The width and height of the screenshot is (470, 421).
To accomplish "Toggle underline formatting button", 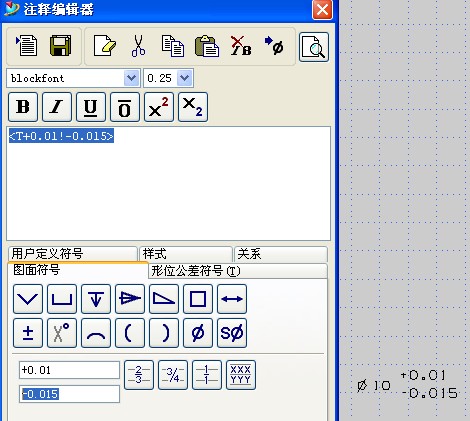I will click(91, 107).
